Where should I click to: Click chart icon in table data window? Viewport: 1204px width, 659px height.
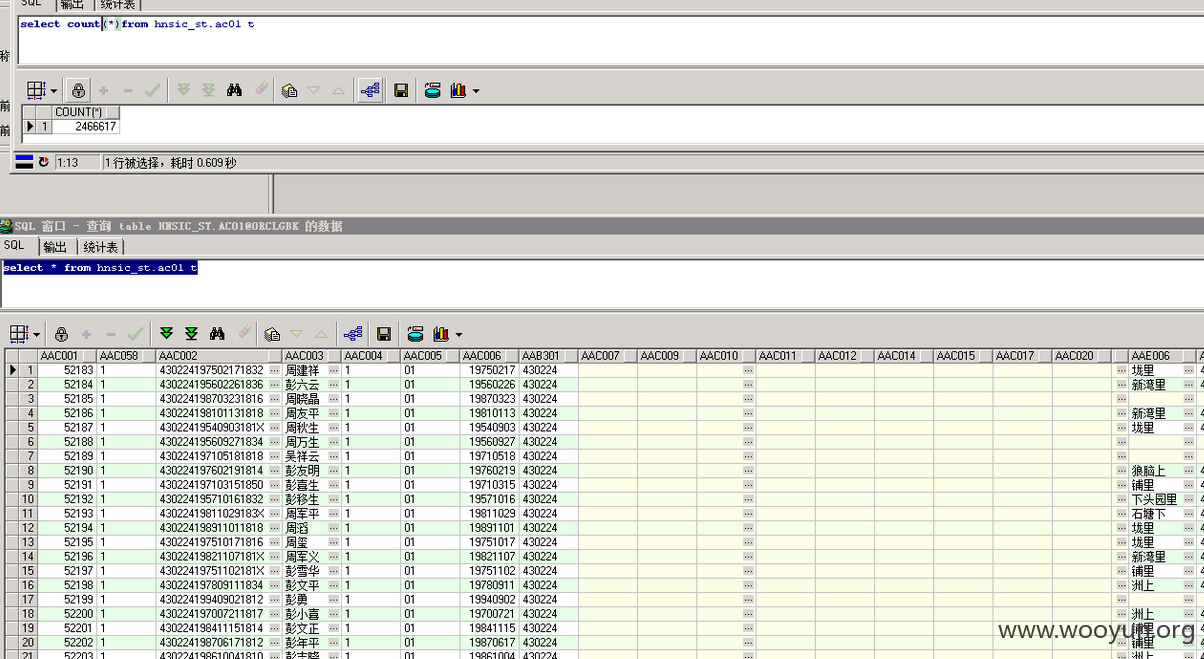tap(441, 334)
